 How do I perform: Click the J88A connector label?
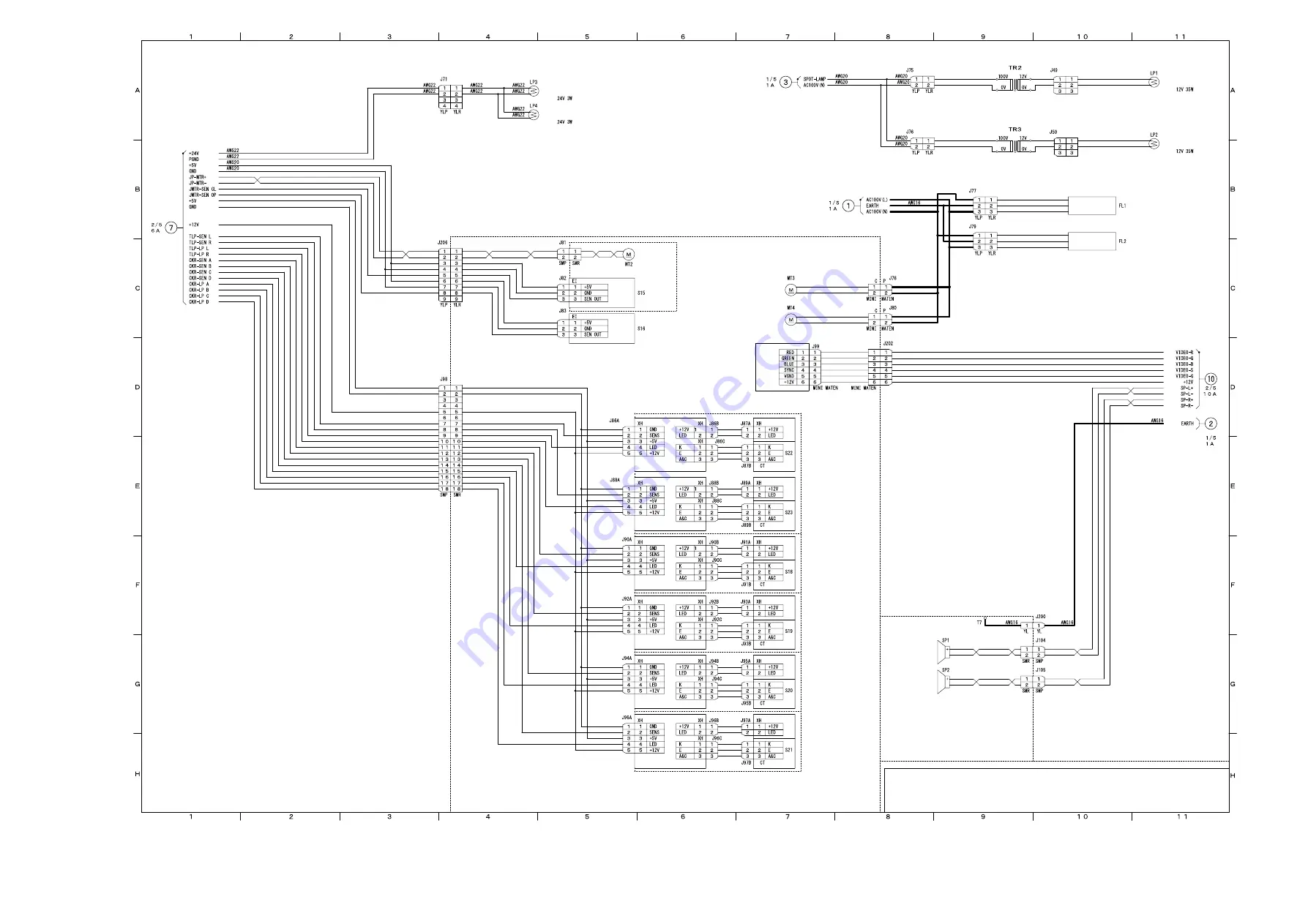[615, 480]
